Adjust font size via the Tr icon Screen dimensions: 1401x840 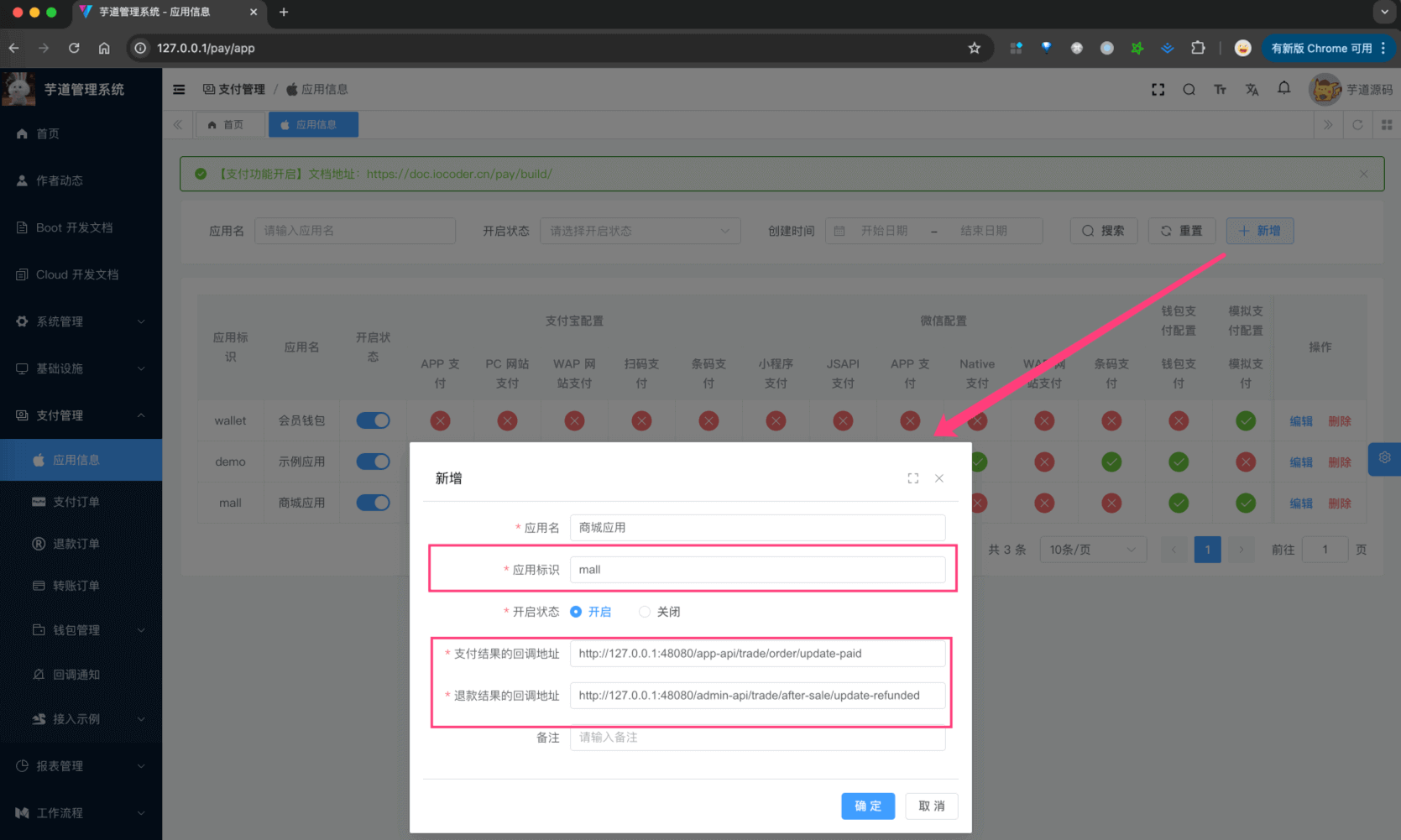1220,89
